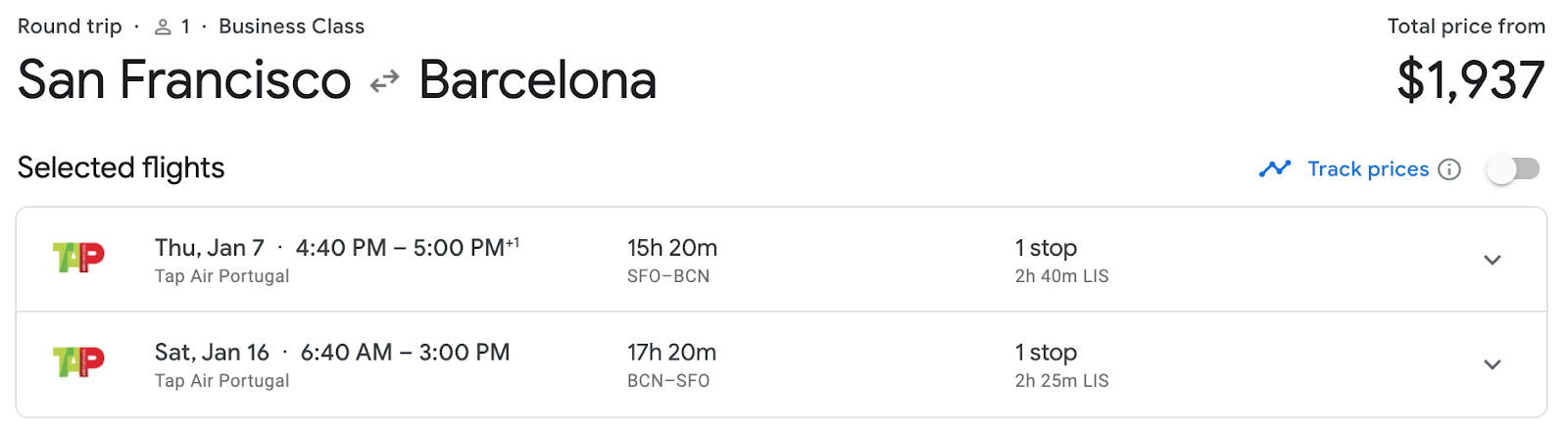Click the TAP logo on Sat, Jan 16 flight
The height and width of the screenshot is (430, 1568).
(x=78, y=362)
